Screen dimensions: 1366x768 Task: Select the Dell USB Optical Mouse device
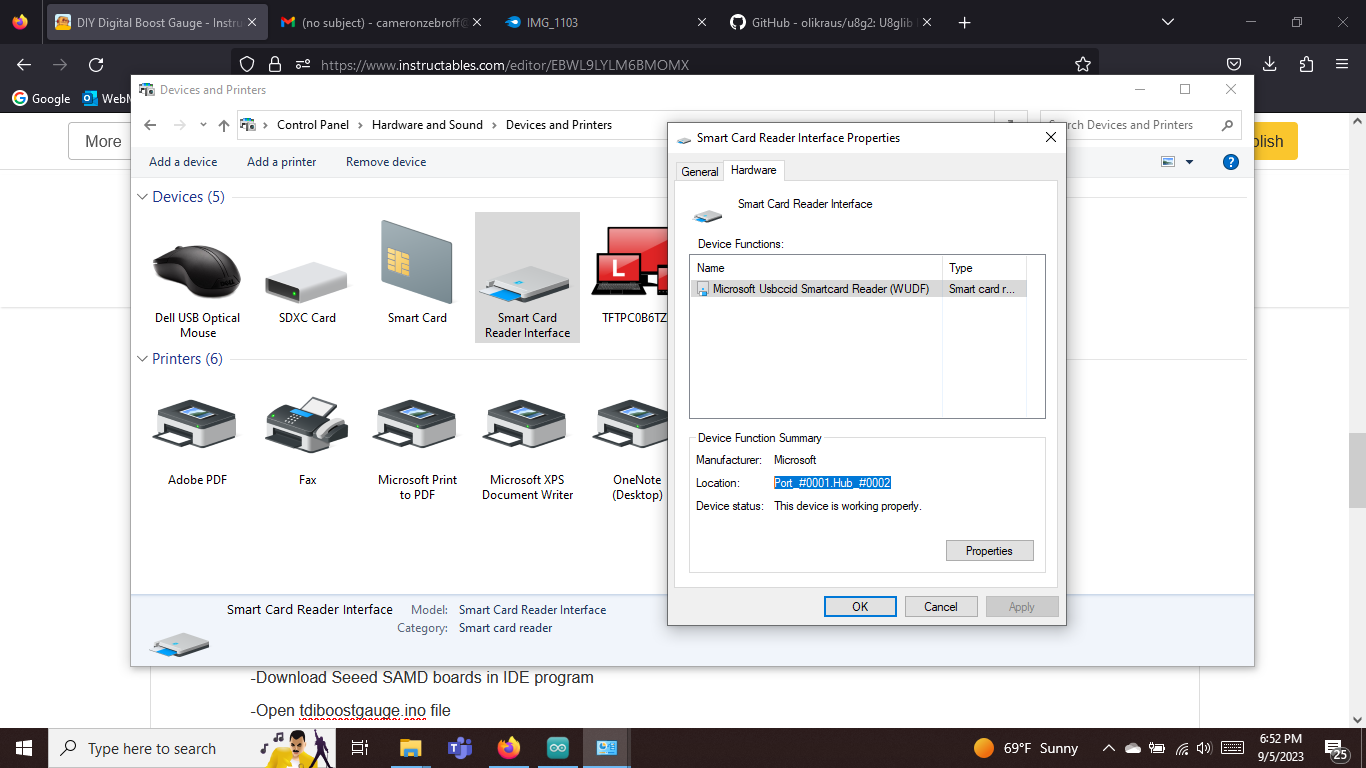[198, 290]
